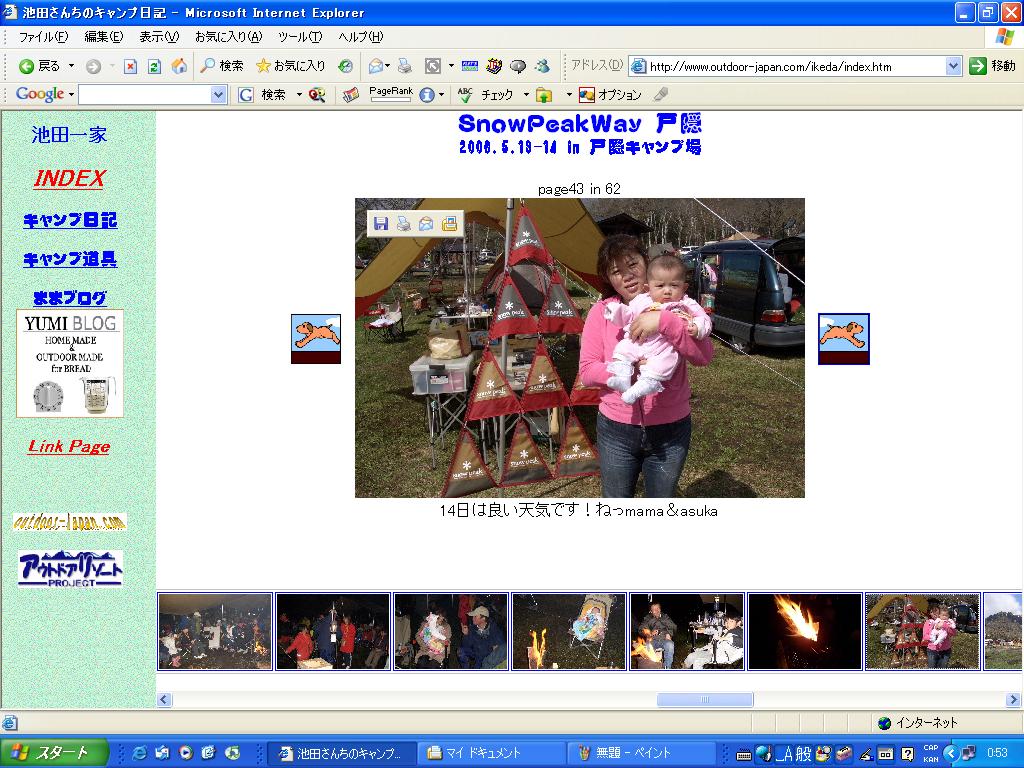Expand the address bar URL dropdown
The image size is (1024, 768).
pyautogui.click(x=953, y=66)
